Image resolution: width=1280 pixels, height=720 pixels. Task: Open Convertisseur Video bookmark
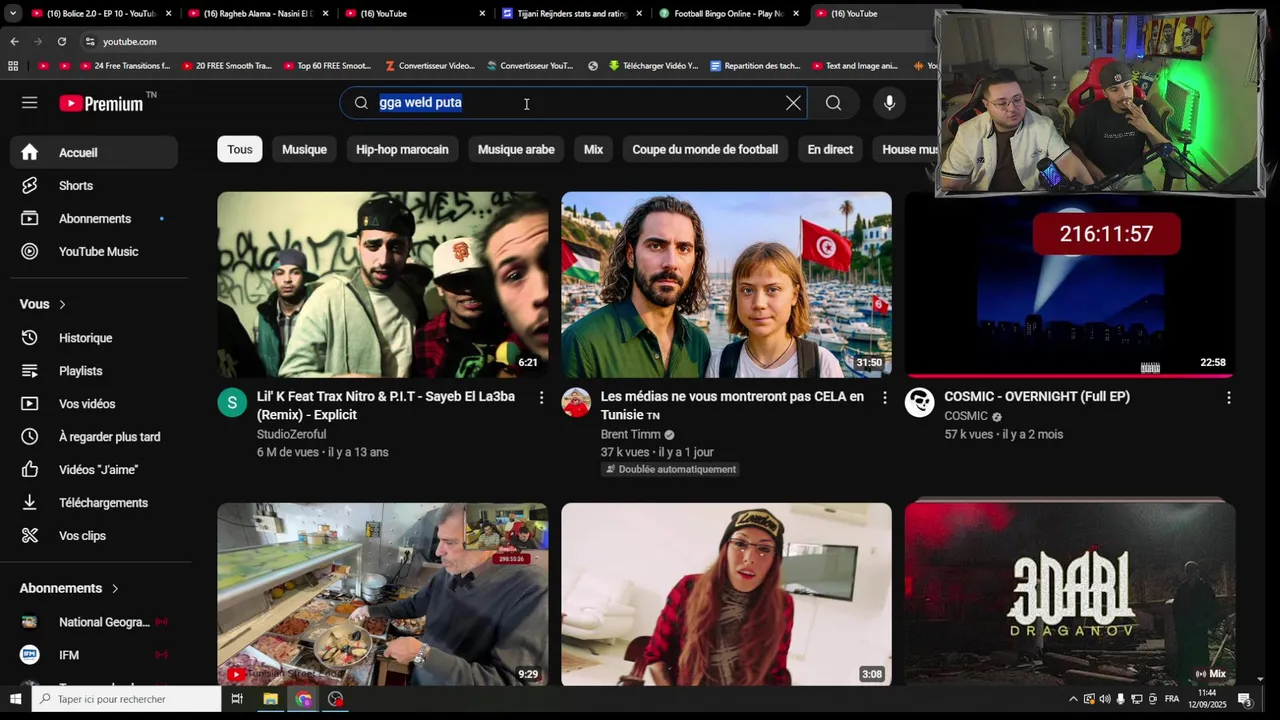tap(430, 66)
